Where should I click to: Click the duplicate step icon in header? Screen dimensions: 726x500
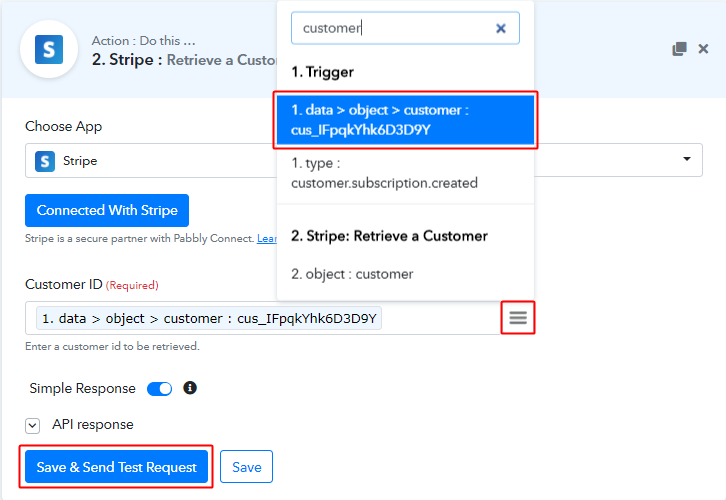click(x=679, y=49)
